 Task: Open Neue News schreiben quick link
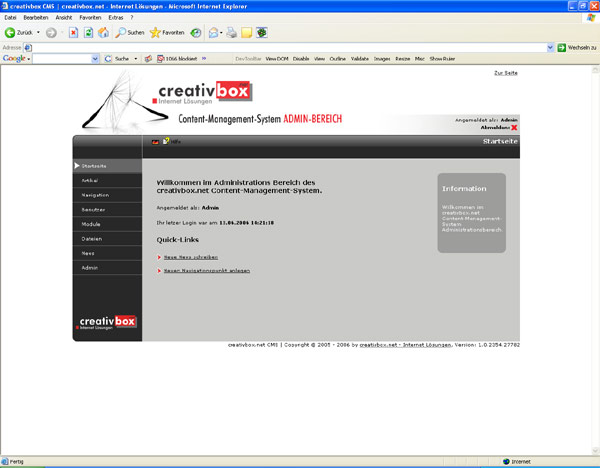coord(191,258)
